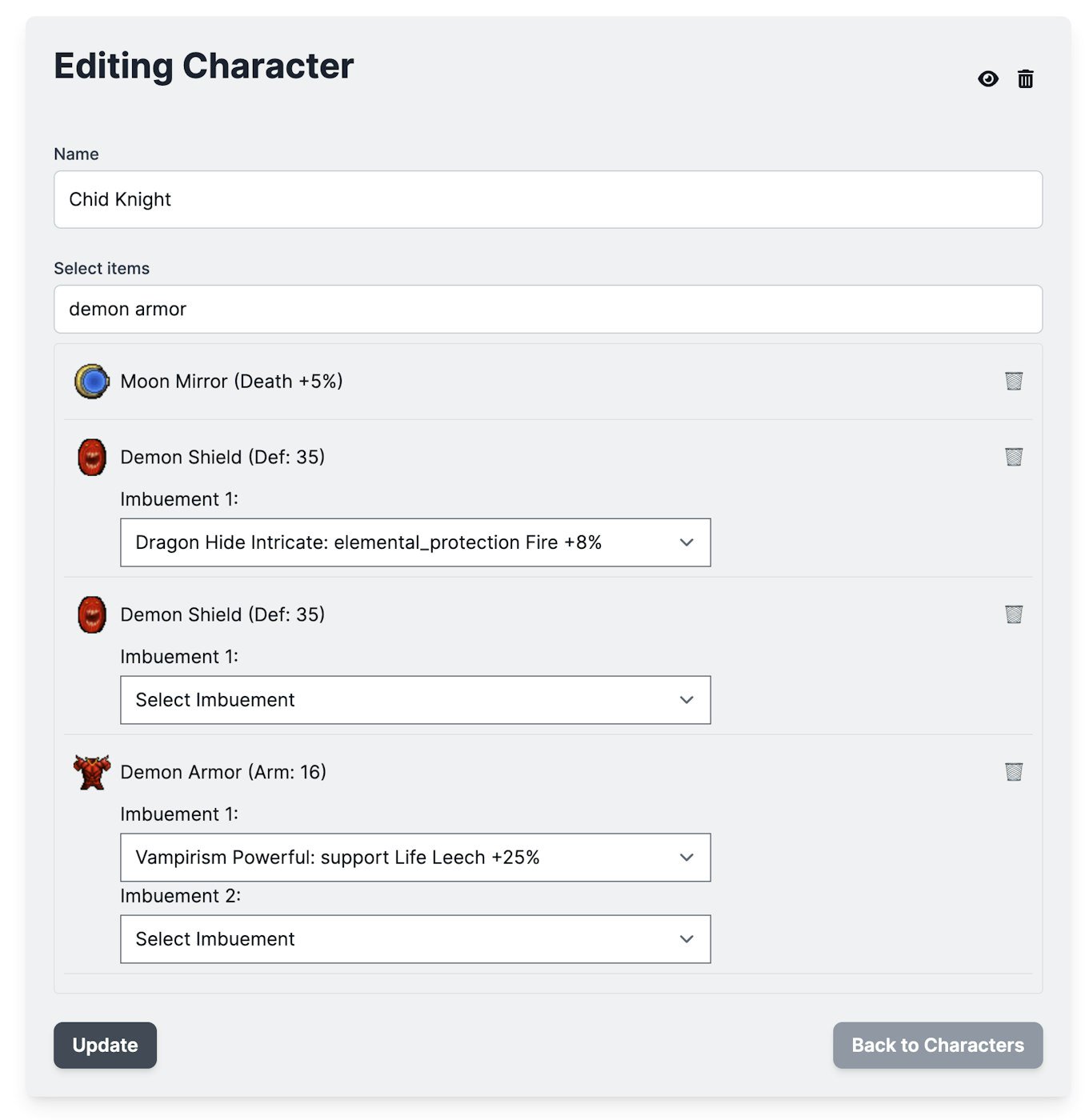
Task: Click the Demon Armor item image
Action: pyautogui.click(x=92, y=772)
